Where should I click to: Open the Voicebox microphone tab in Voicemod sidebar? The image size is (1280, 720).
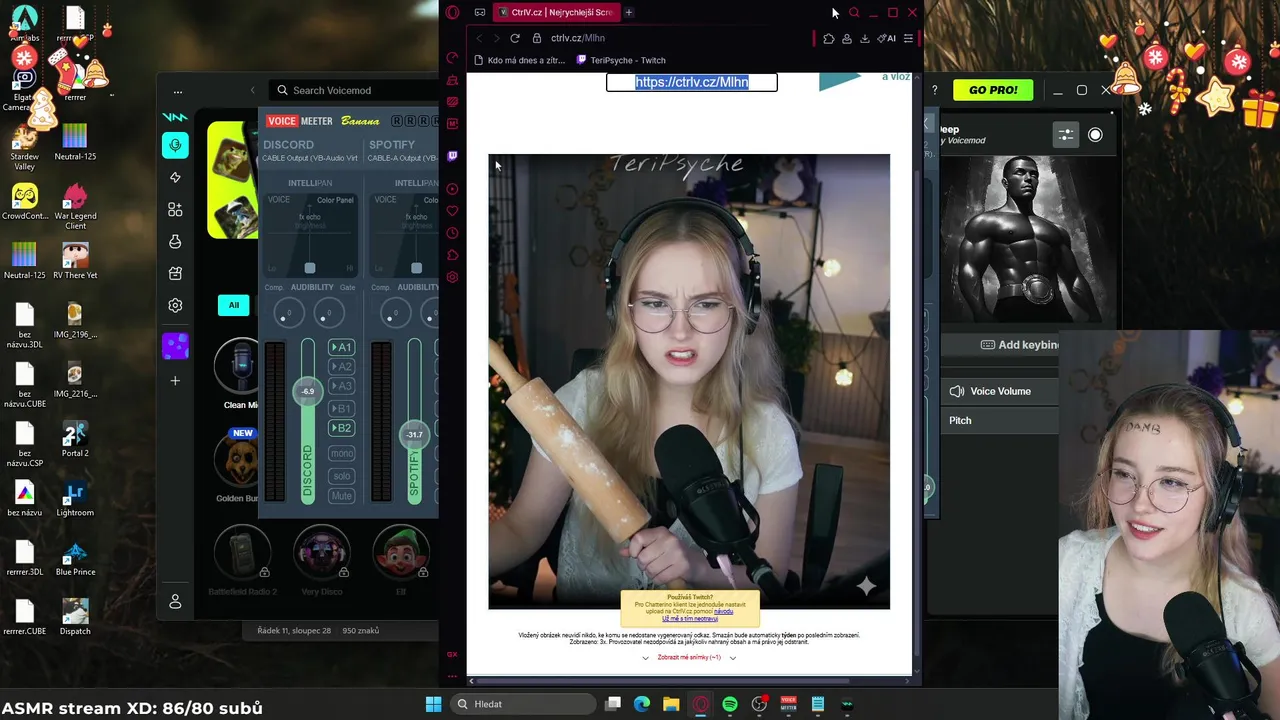[x=175, y=145]
